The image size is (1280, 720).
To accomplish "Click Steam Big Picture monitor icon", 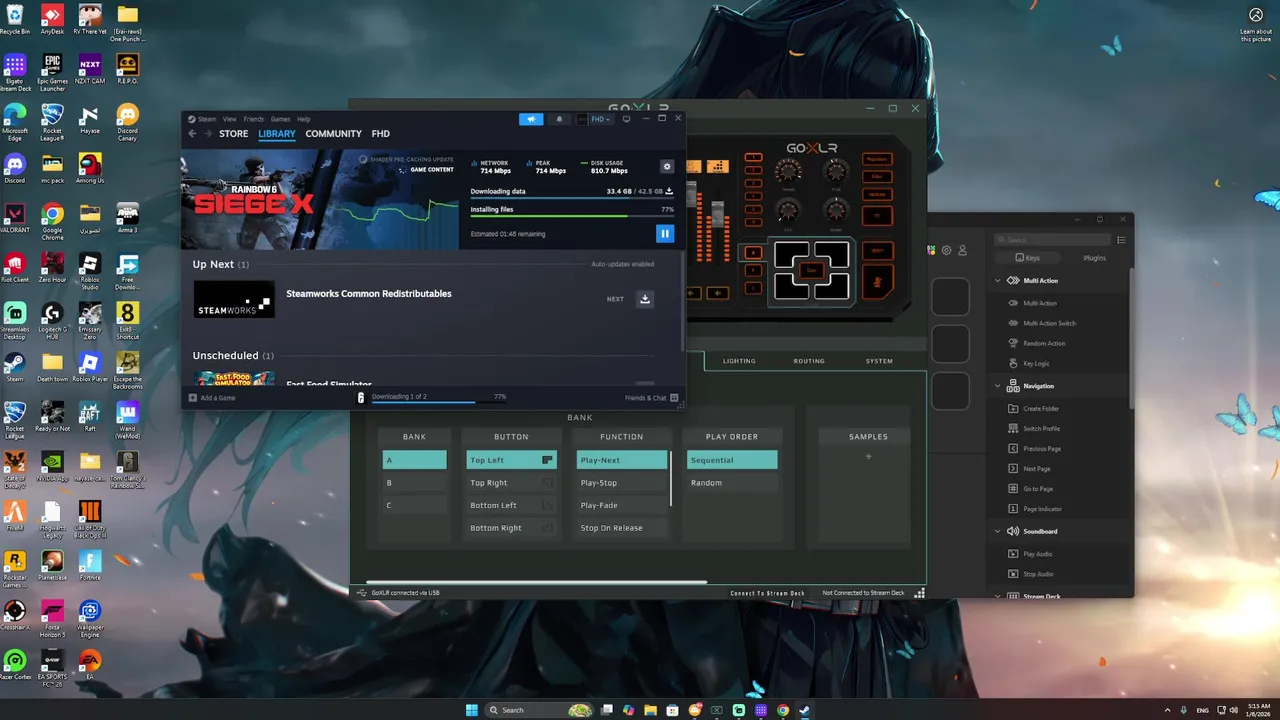I will pyautogui.click(x=626, y=119).
